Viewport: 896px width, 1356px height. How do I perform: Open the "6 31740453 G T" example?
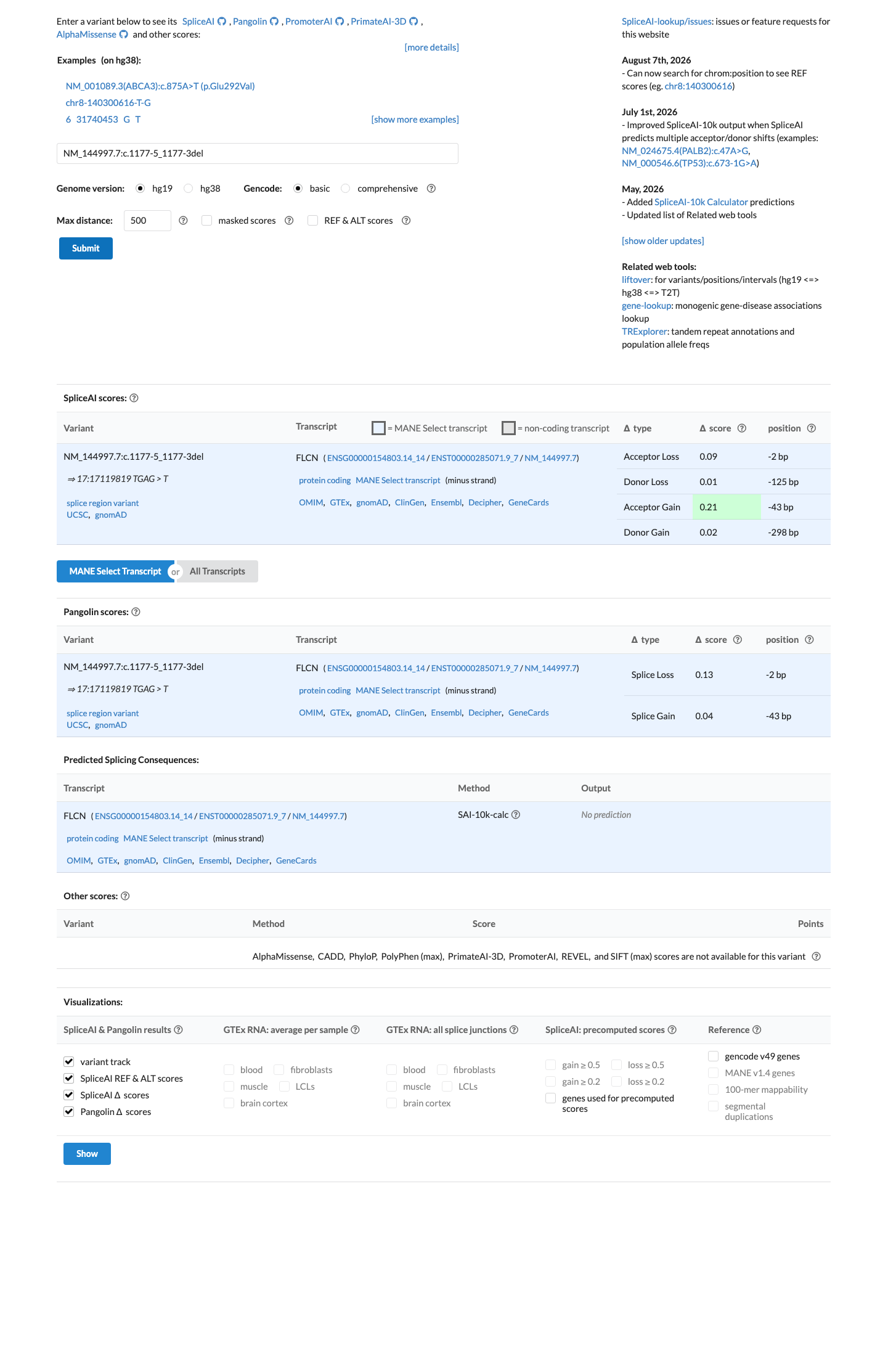coord(103,120)
